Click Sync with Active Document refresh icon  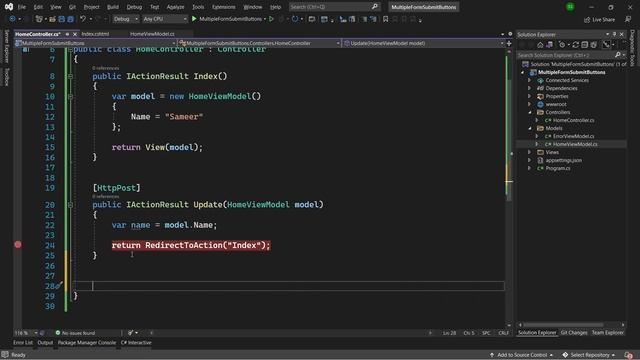pyautogui.click(x=576, y=45)
